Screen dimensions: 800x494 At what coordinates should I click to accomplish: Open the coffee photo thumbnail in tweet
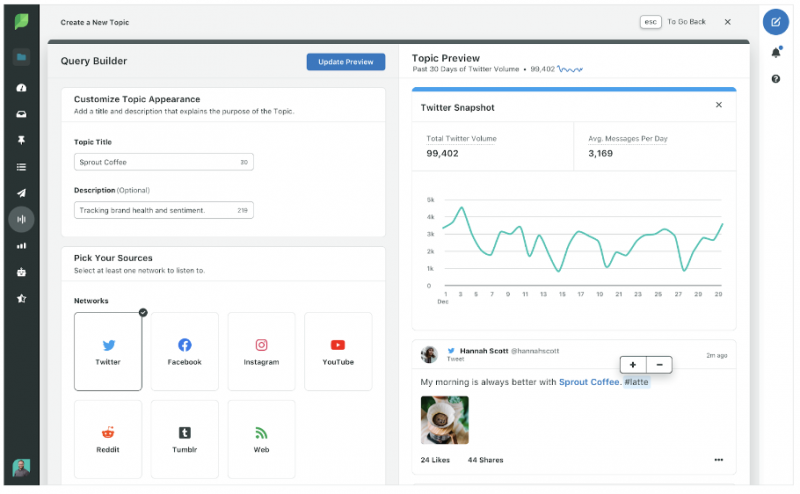coord(444,420)
